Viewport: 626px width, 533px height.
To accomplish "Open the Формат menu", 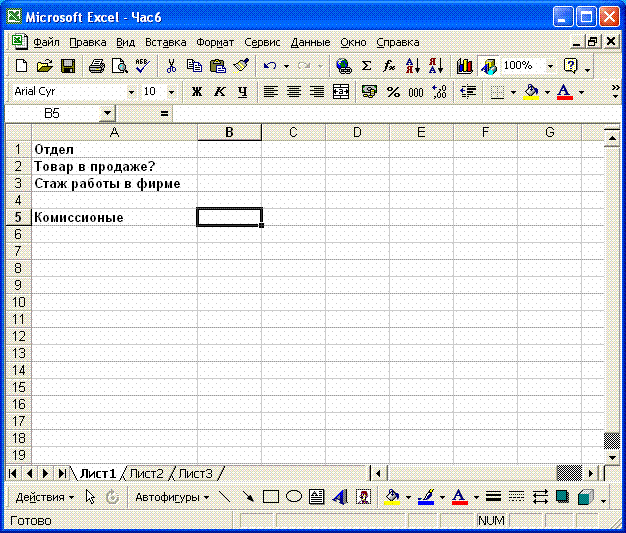I will 215,42.
